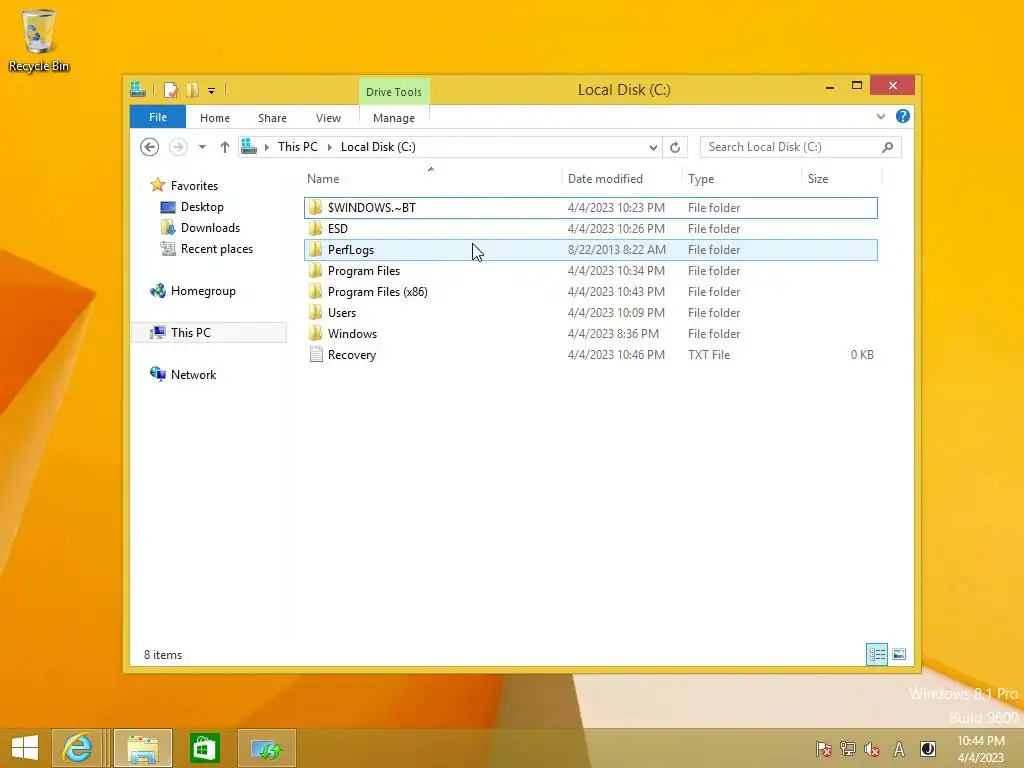Select the Windows folder
This screenshot has width=1024, height=768.
(x=590, y=334)
